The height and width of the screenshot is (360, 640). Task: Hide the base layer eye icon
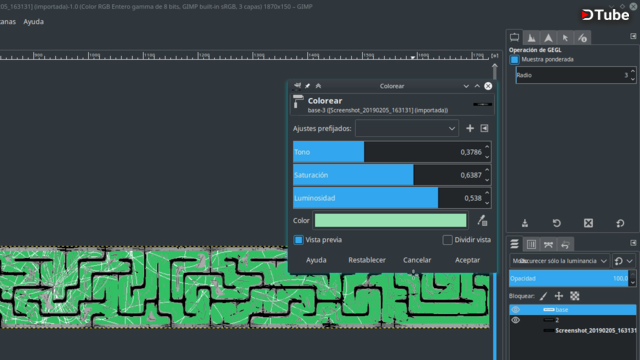[x=516, y=310]
